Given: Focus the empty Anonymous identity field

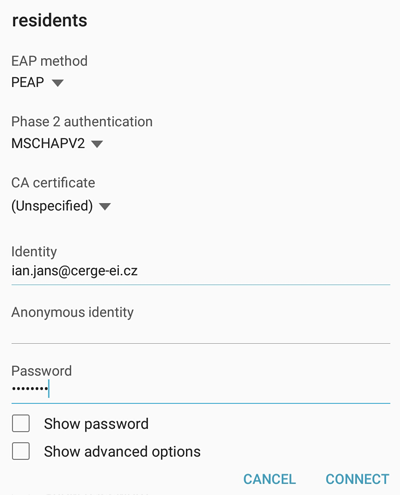Looking at the screenshot, I should coord(201,332).
